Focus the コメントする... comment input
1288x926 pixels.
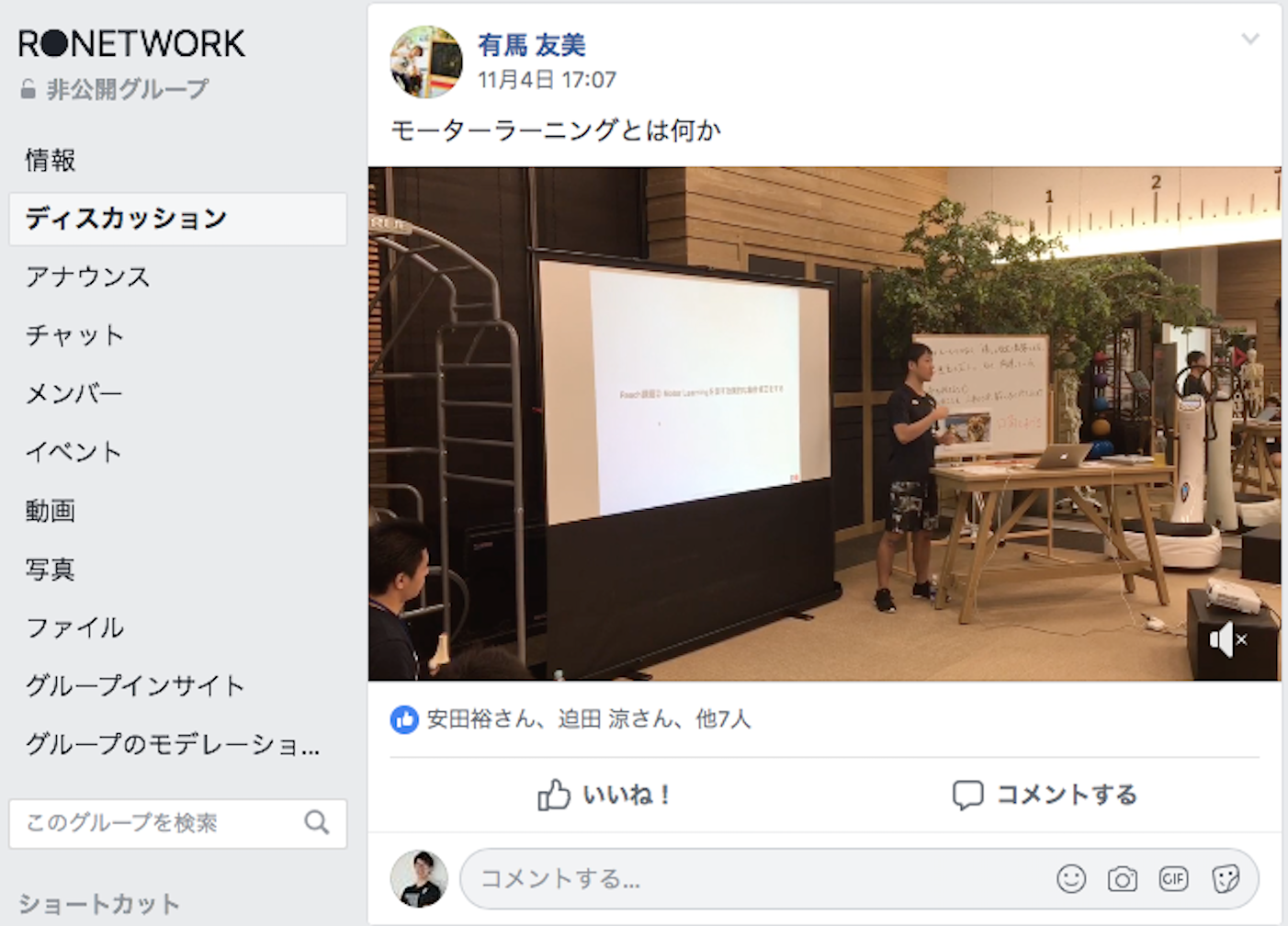[753, 879]
